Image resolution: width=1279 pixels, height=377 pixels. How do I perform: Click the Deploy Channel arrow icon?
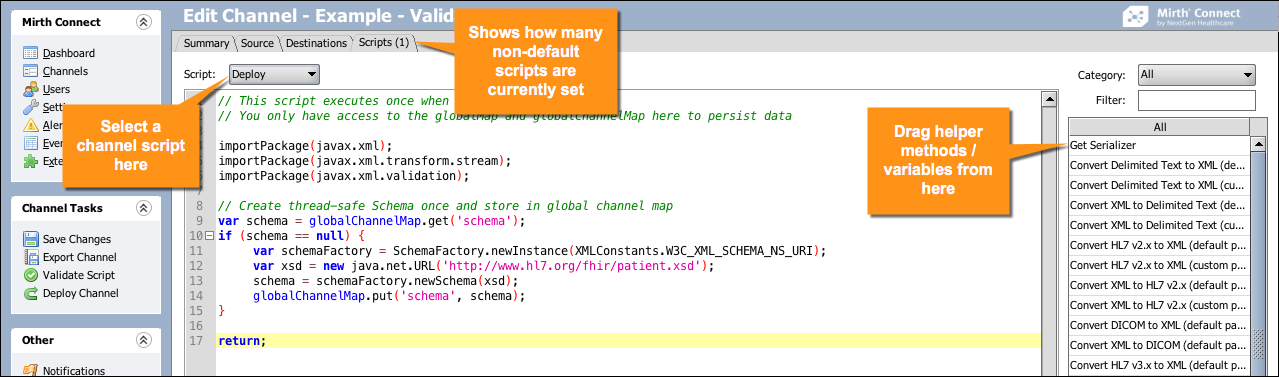(x=30, y=293)
